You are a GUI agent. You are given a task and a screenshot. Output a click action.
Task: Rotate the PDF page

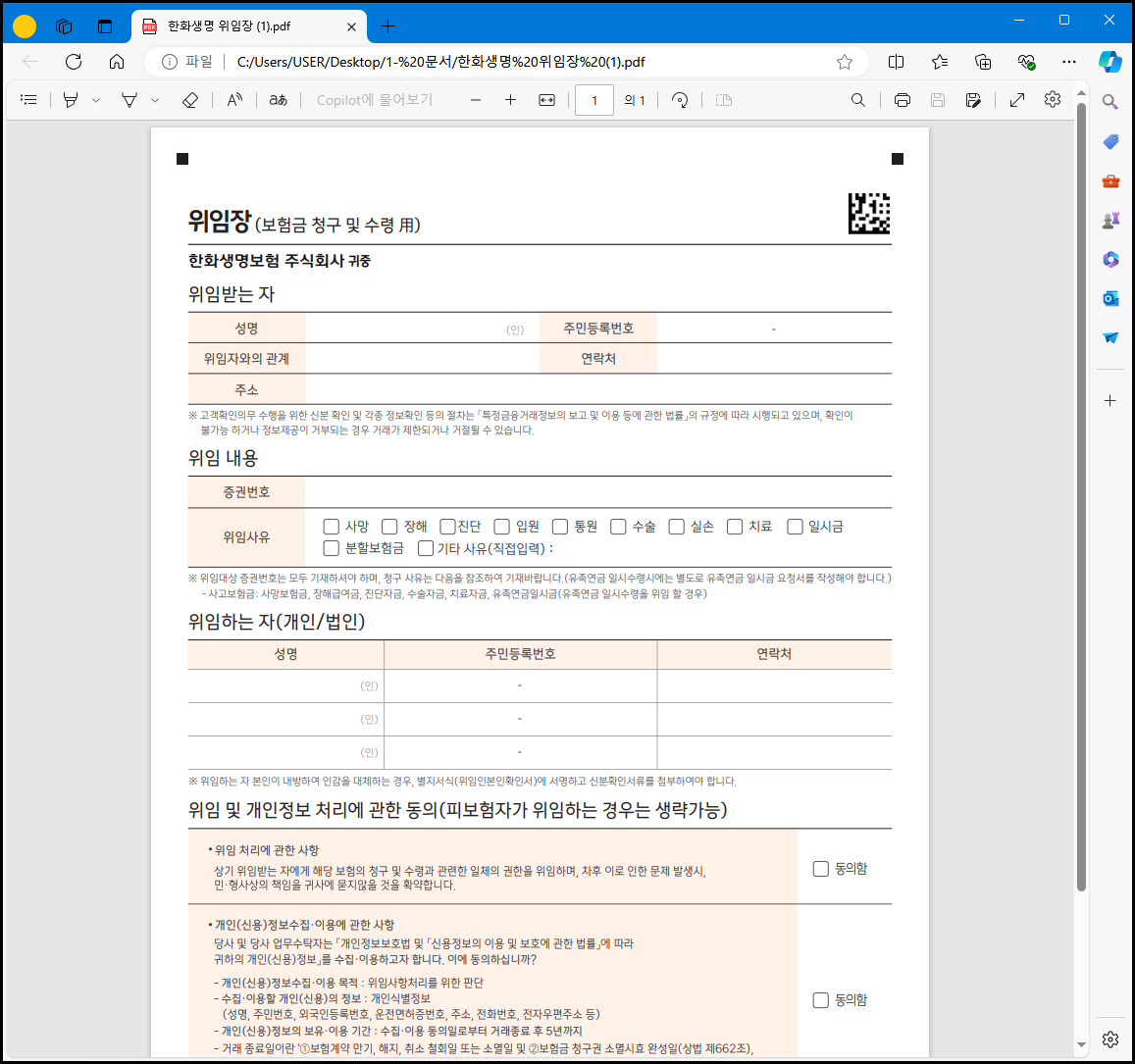pyautogui.click(x=680, y=100)
